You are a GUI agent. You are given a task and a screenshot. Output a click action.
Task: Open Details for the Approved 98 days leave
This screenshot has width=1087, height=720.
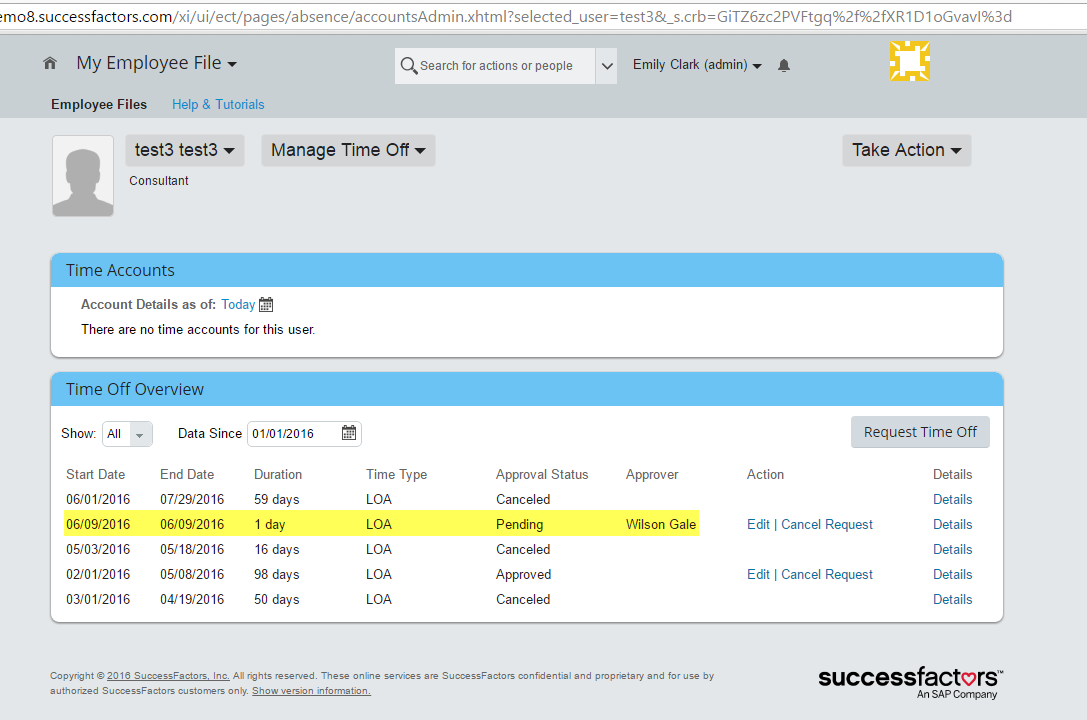point(953,574)
